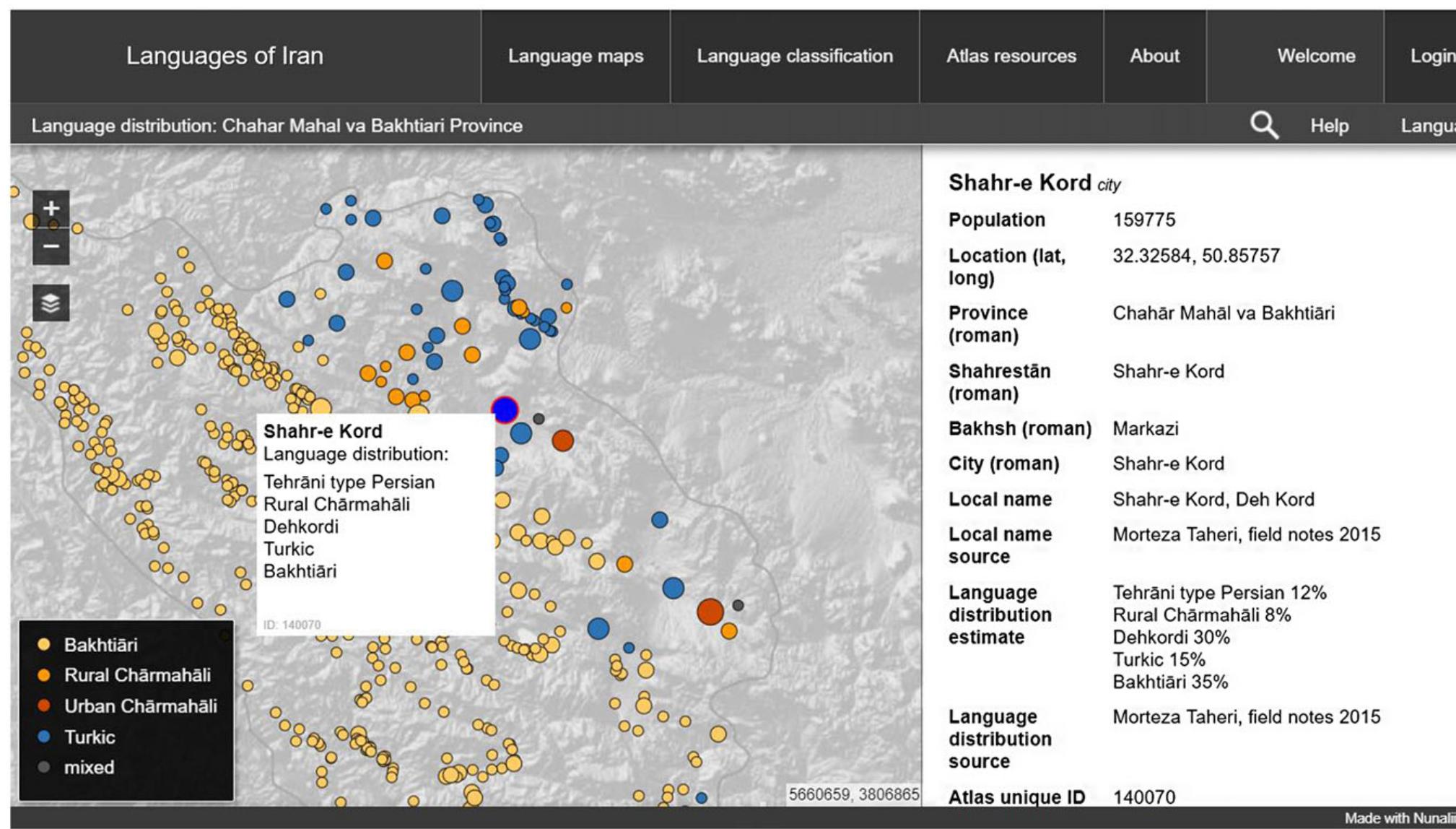Open the About menu
1456x829 pixels.
tap(1154, 56)
